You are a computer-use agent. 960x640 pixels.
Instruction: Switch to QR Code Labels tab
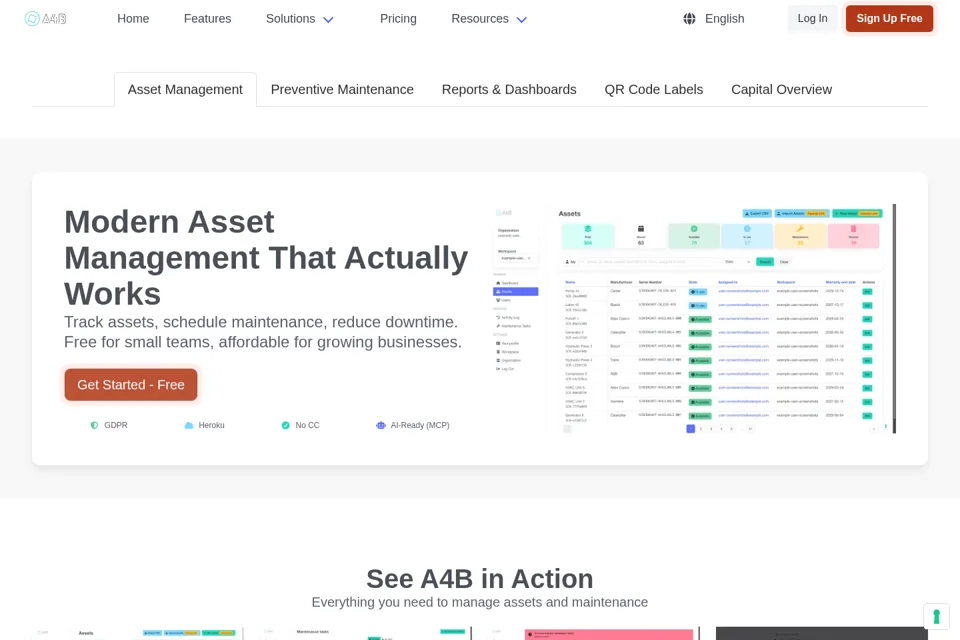(x=653, y=89)
